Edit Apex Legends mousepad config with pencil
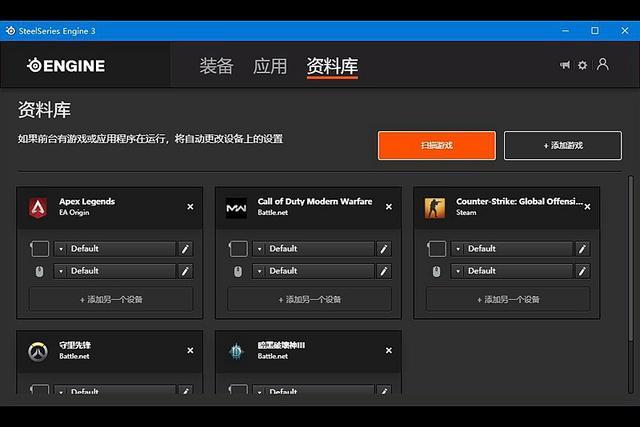640x427 pixels. point(185,249)
